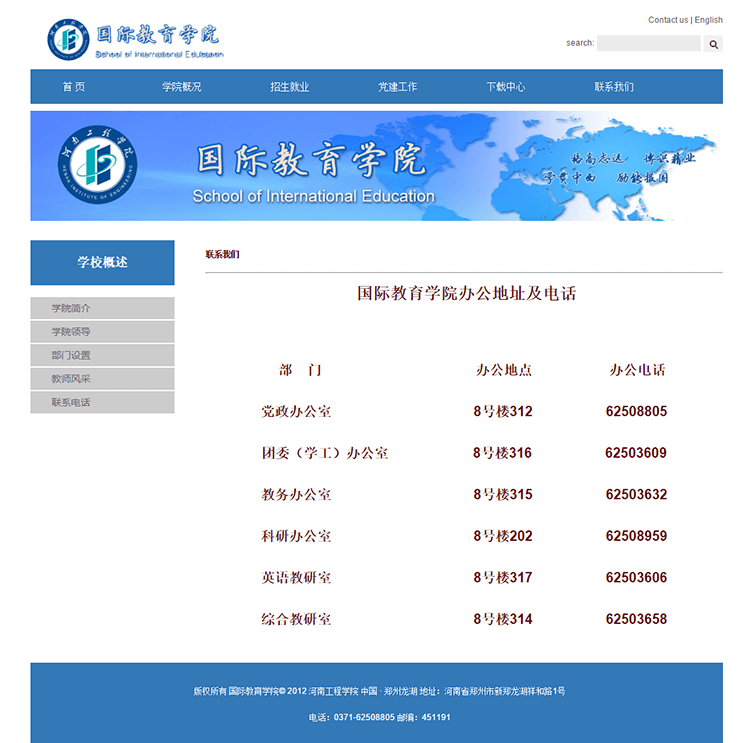Click the footer copyright line 版权所有

[x=379, y=691]
